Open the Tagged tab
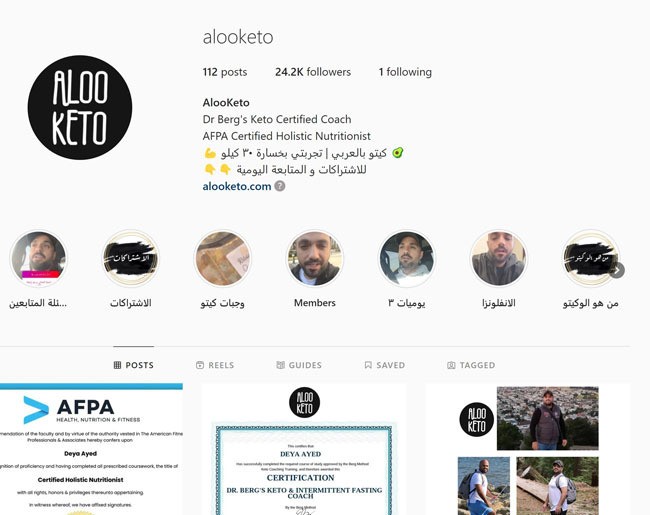The width and height of the screenshot is (650, 515). [x=471, y=365]
